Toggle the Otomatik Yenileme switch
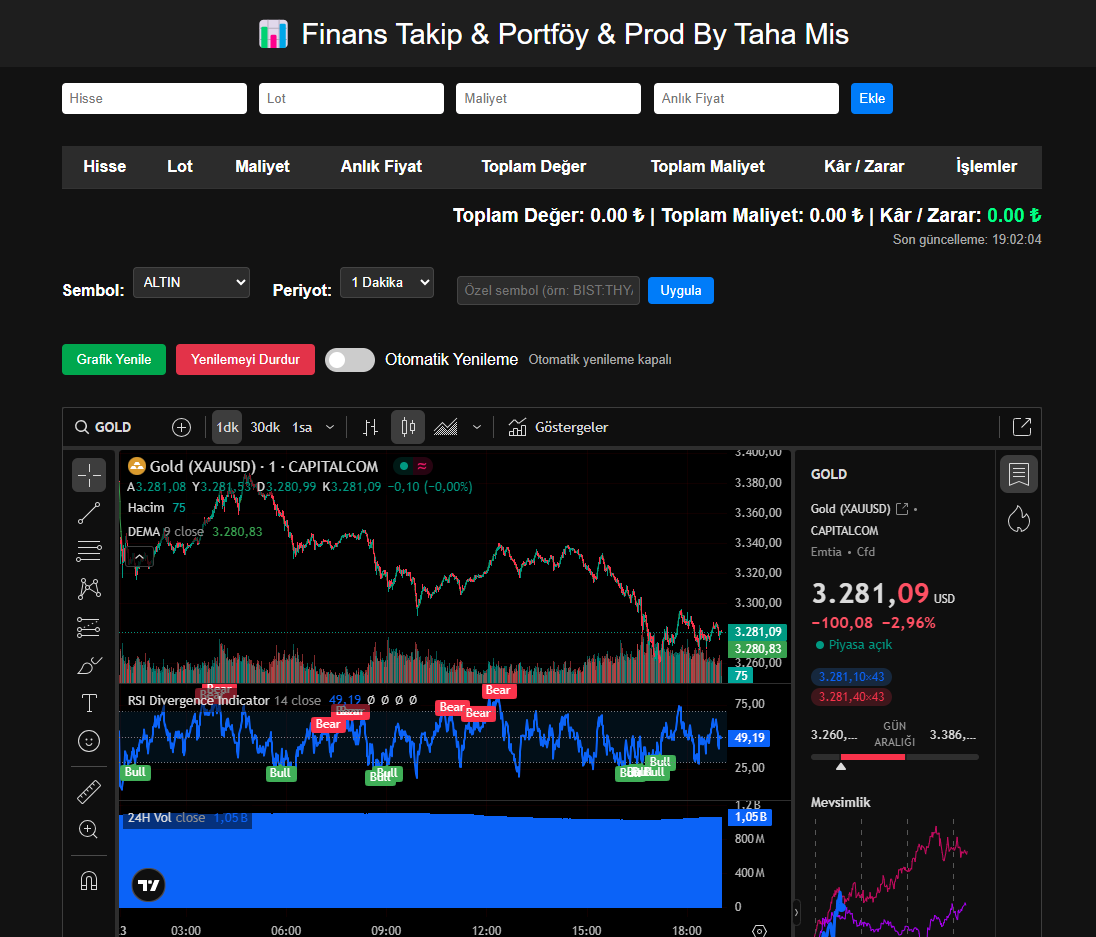1096x937 pixels. coord(350,360)
